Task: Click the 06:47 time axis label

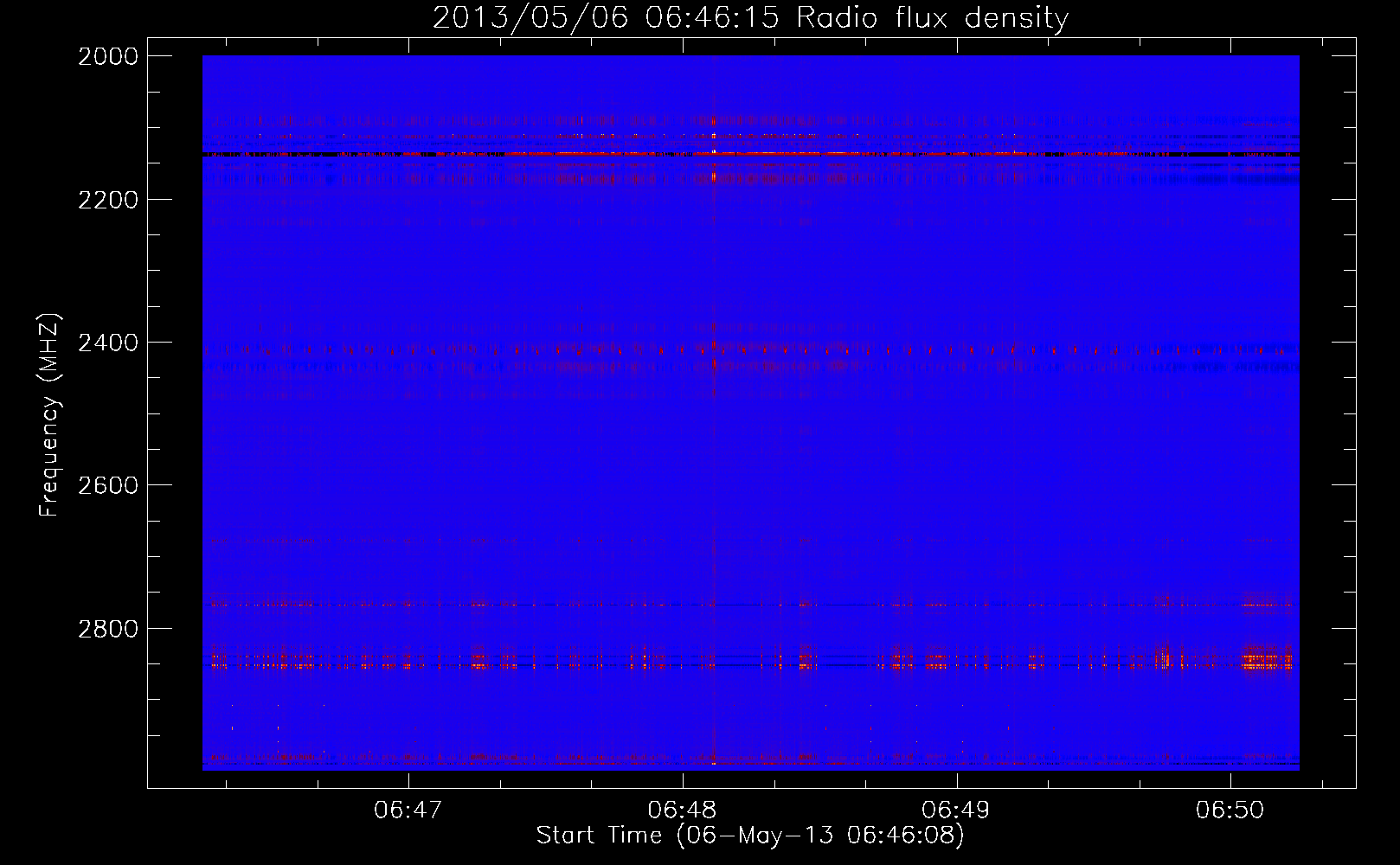Action: [408, 811]
